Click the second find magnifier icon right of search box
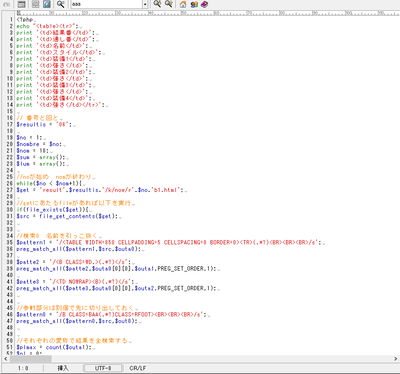Image resolution: width=400 pixels, height=374 pixels. [169, 4]
